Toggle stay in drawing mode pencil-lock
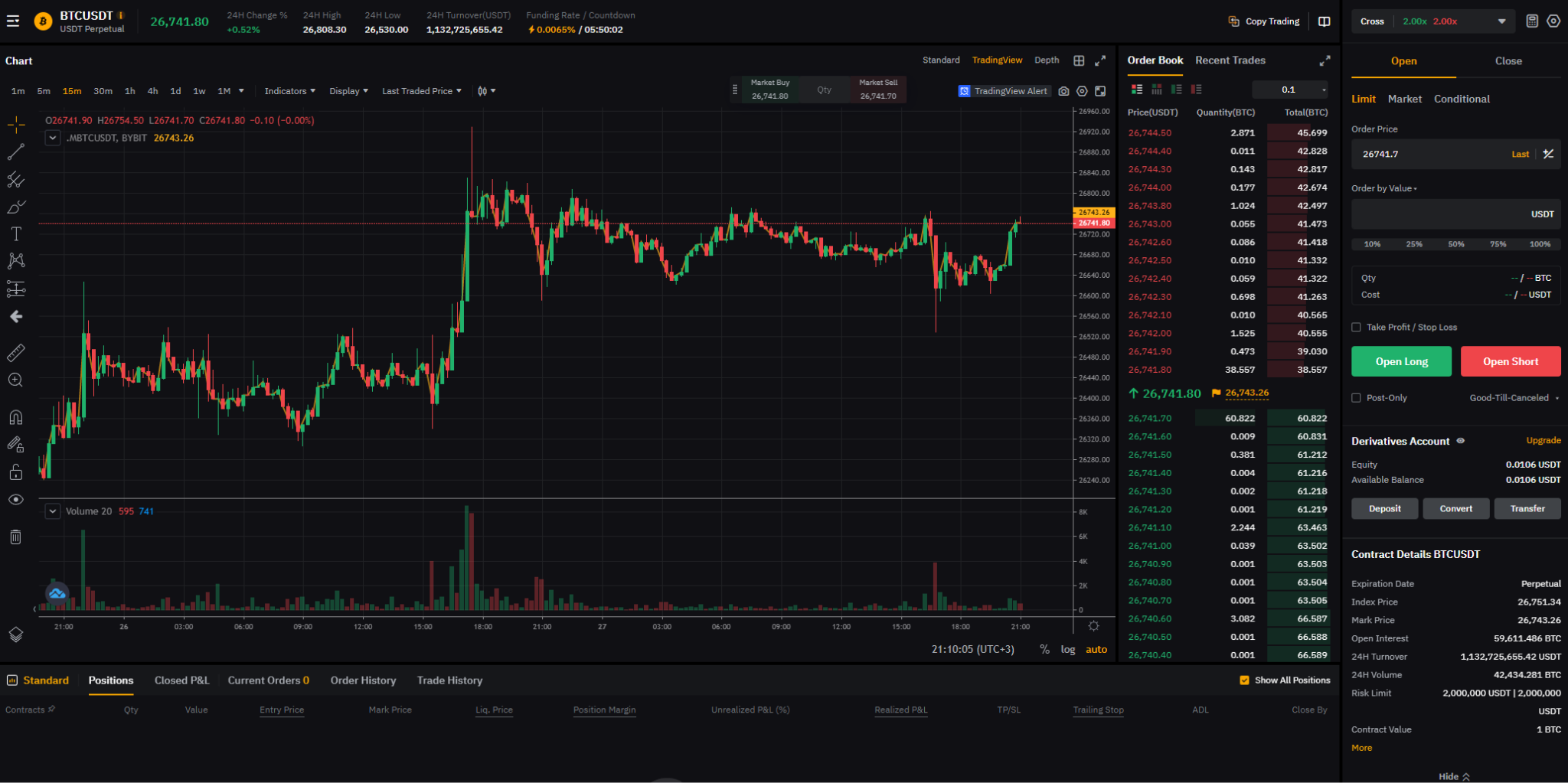This screenshot has width=1568, height=783. coord(16,444)
